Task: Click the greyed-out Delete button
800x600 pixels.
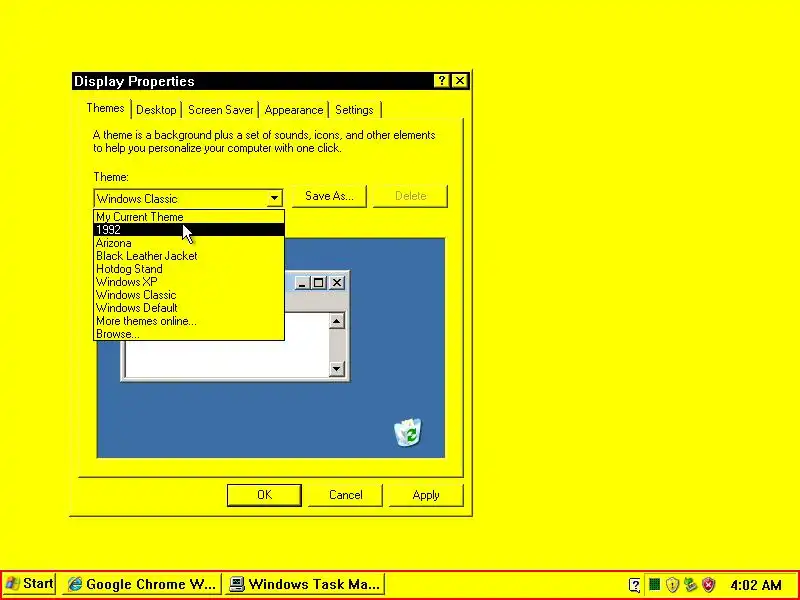Action: point(410,196)
